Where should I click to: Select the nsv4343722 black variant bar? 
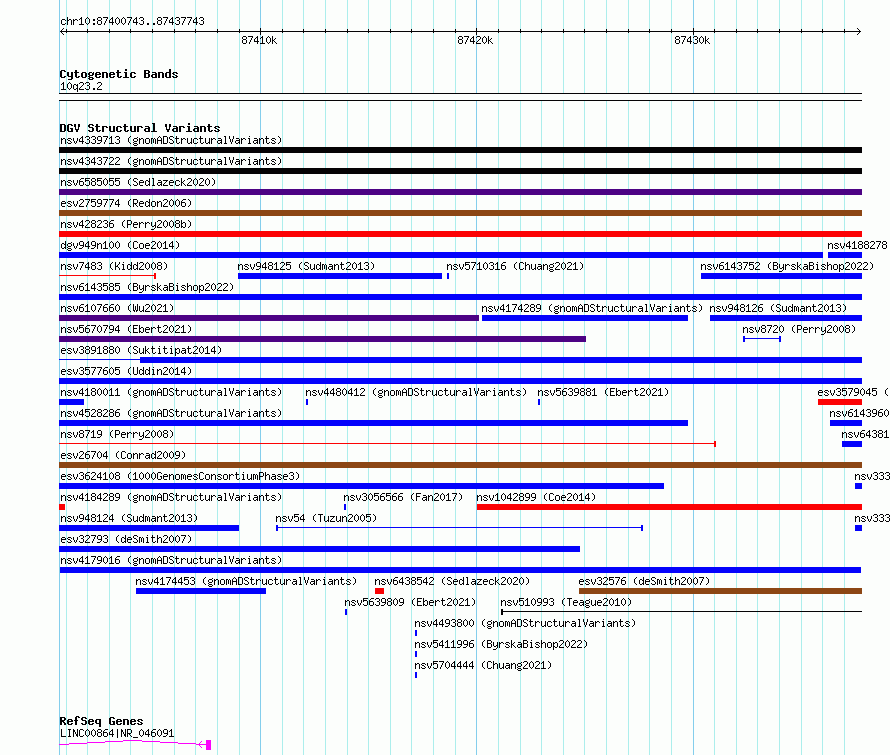460,171
